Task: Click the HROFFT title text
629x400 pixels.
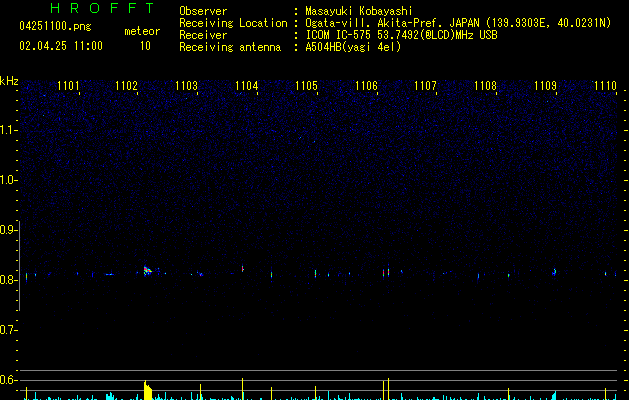Action: [103, 8]
